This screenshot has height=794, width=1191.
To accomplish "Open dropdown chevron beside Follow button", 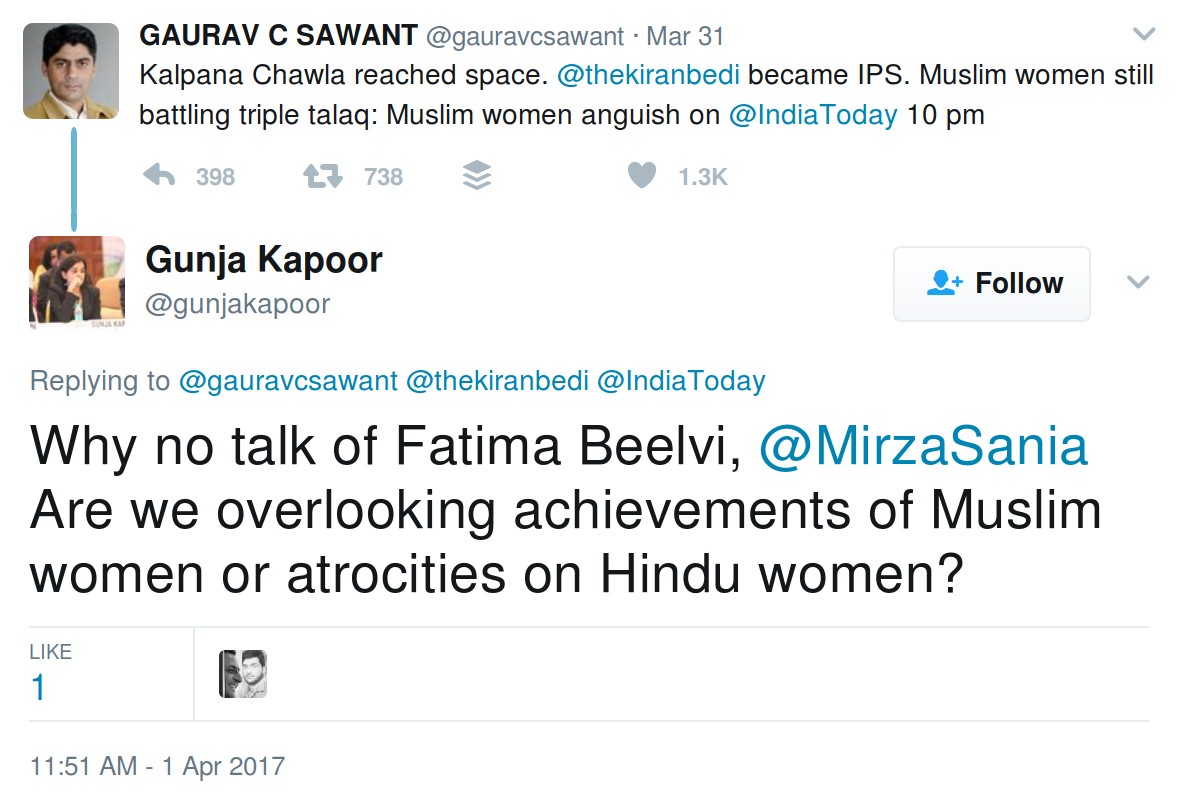I will point(1138,283).
